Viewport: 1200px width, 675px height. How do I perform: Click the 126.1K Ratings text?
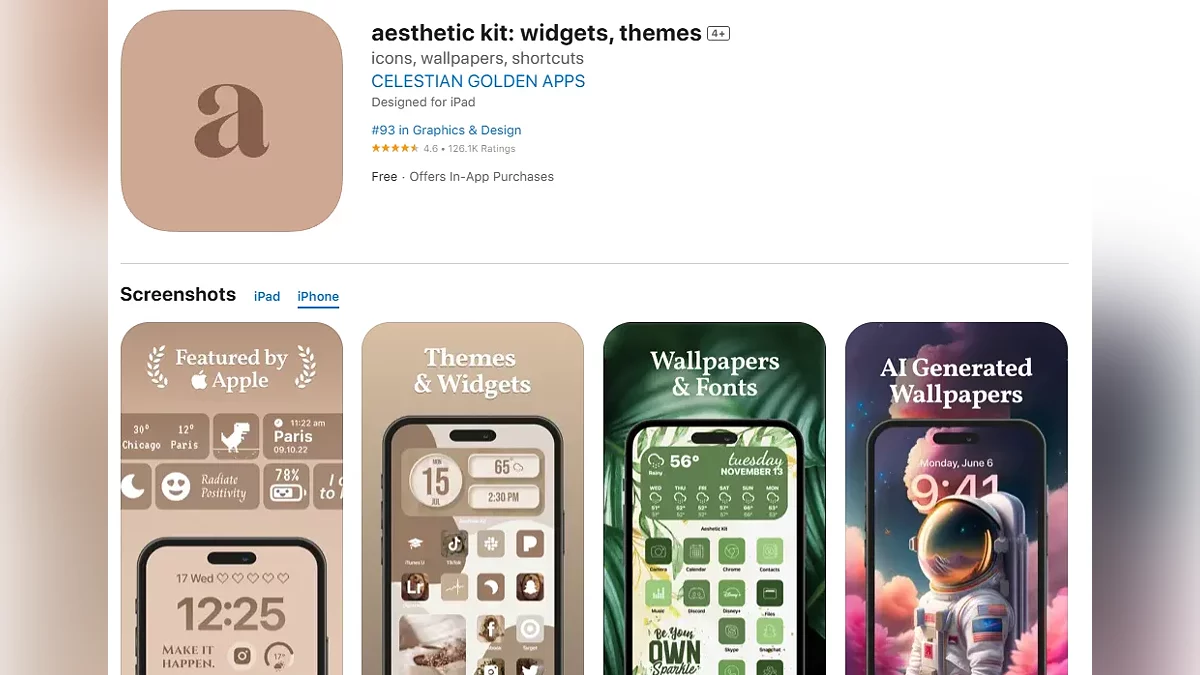tap(481, 148)
